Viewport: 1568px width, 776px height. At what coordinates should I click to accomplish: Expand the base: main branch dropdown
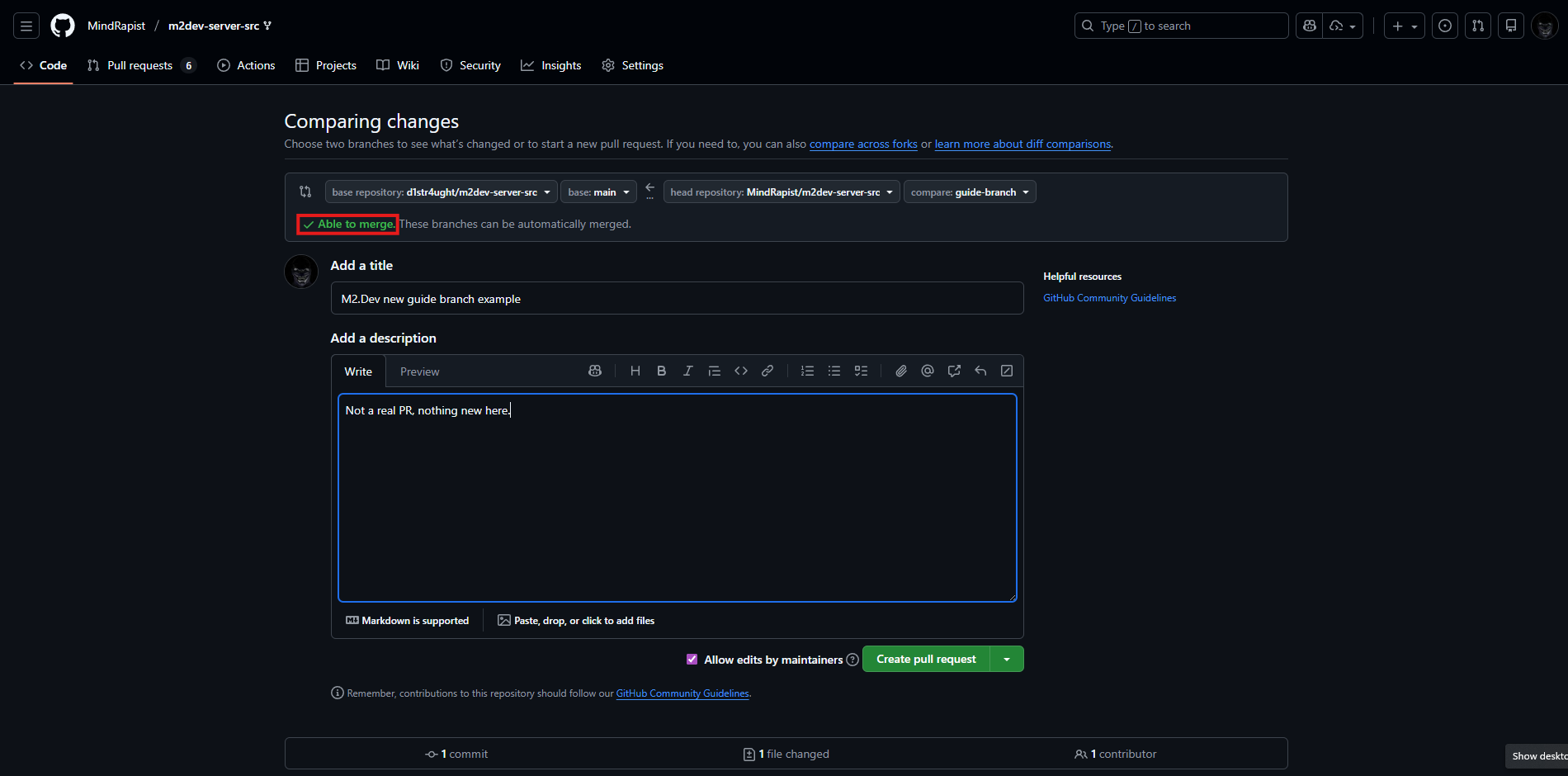point(598,192)
